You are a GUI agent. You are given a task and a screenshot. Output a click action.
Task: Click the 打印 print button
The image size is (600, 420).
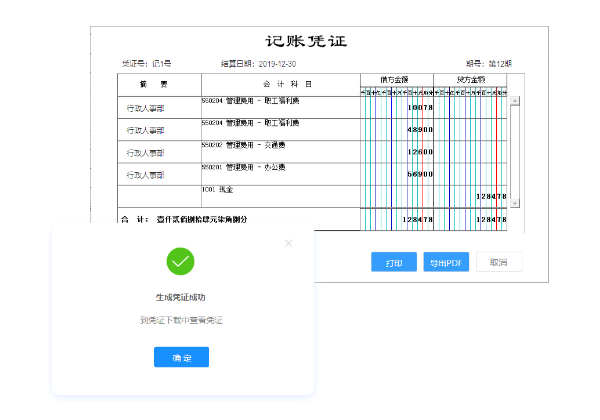(393, 262)
